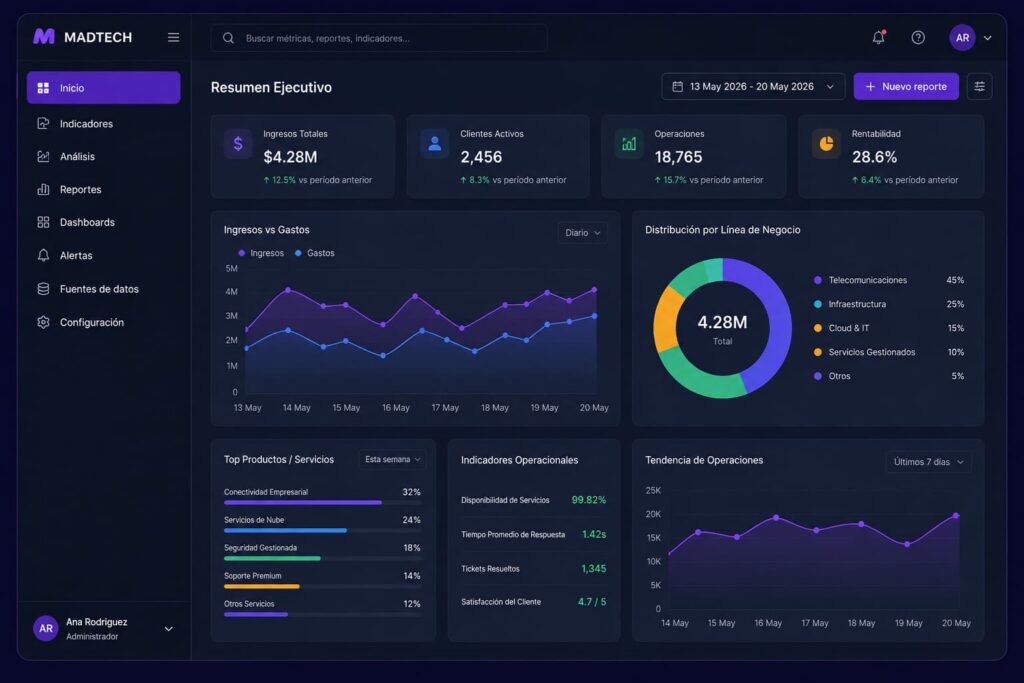This screenshot has width=1024, height=683.
Task: Click Conectividad Empresarial progress bar
Action: (322, 502)
